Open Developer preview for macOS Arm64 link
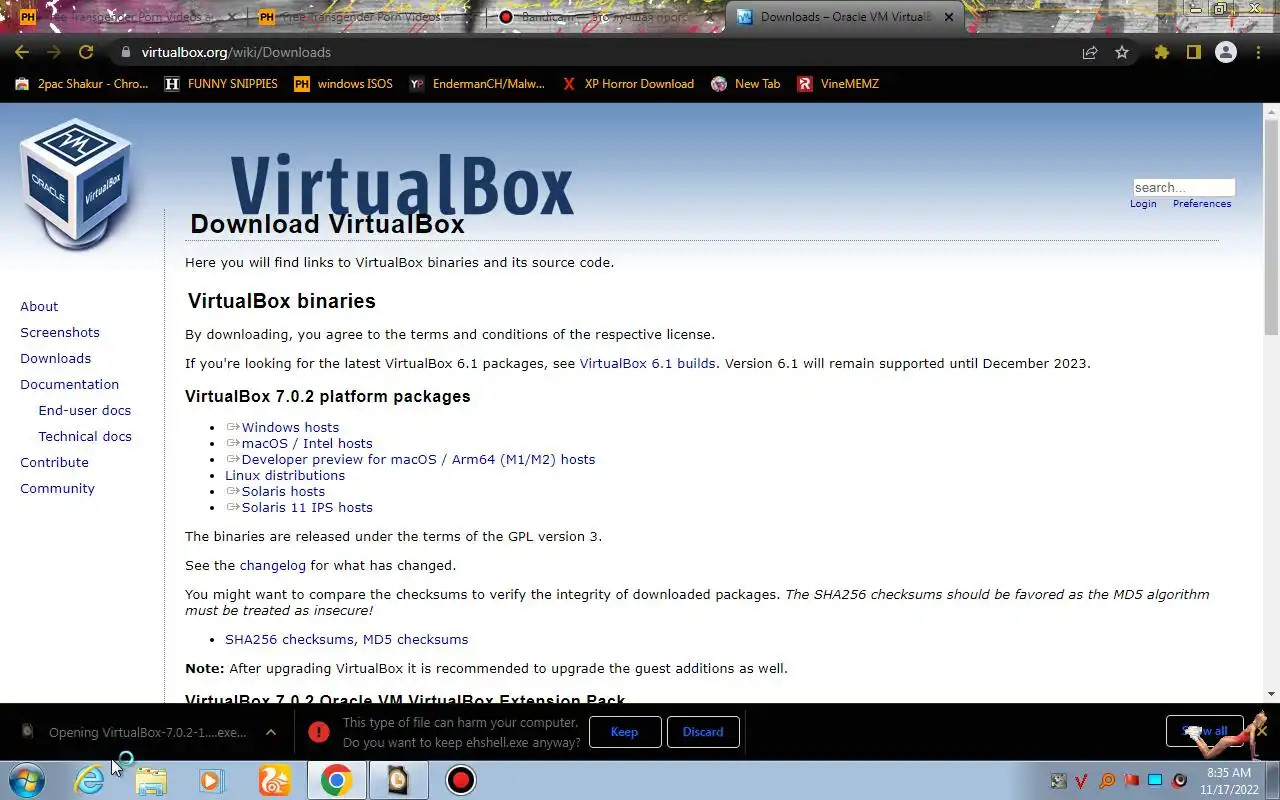 pos(418,459)
